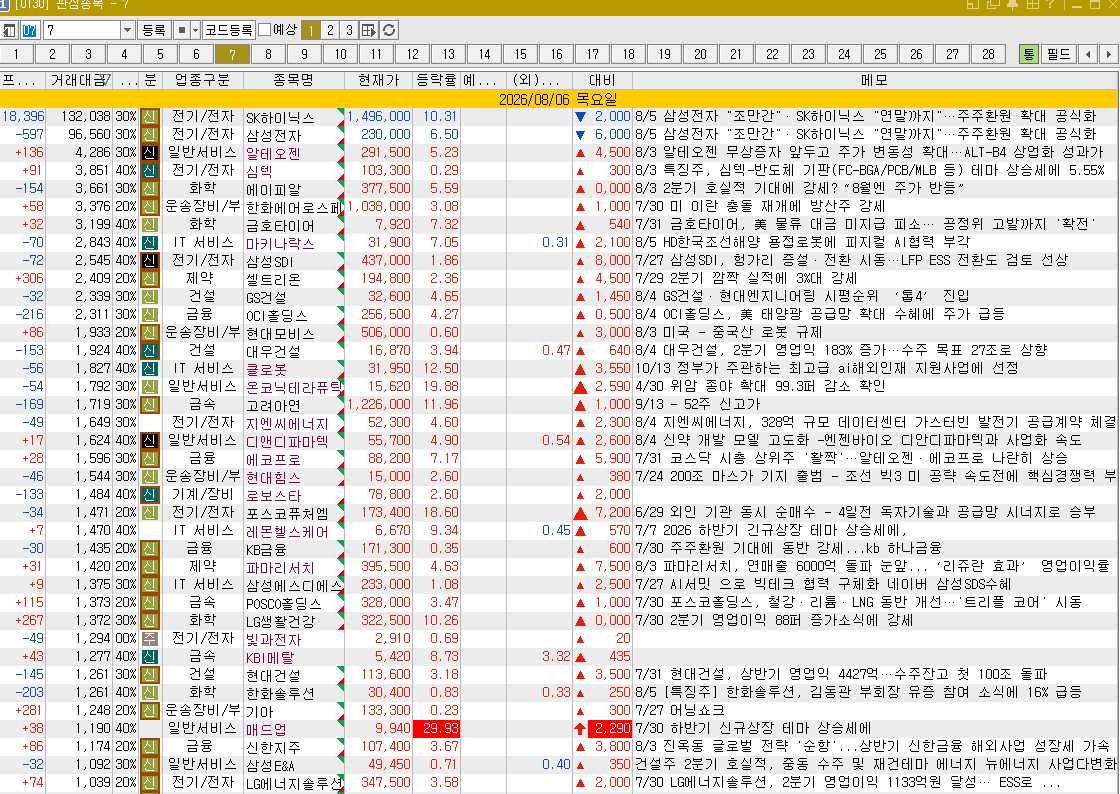Click the 신 badge in 고려아연 row
The width and height of the screenshot is (1120, 794).
point(149,404)
